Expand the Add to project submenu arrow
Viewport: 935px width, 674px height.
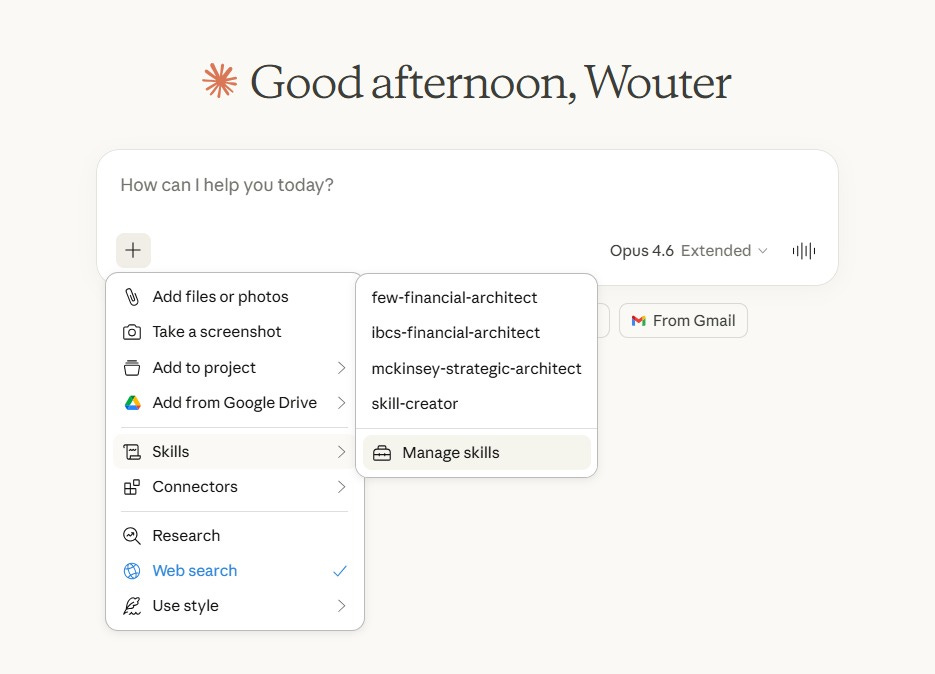point(341,367)
